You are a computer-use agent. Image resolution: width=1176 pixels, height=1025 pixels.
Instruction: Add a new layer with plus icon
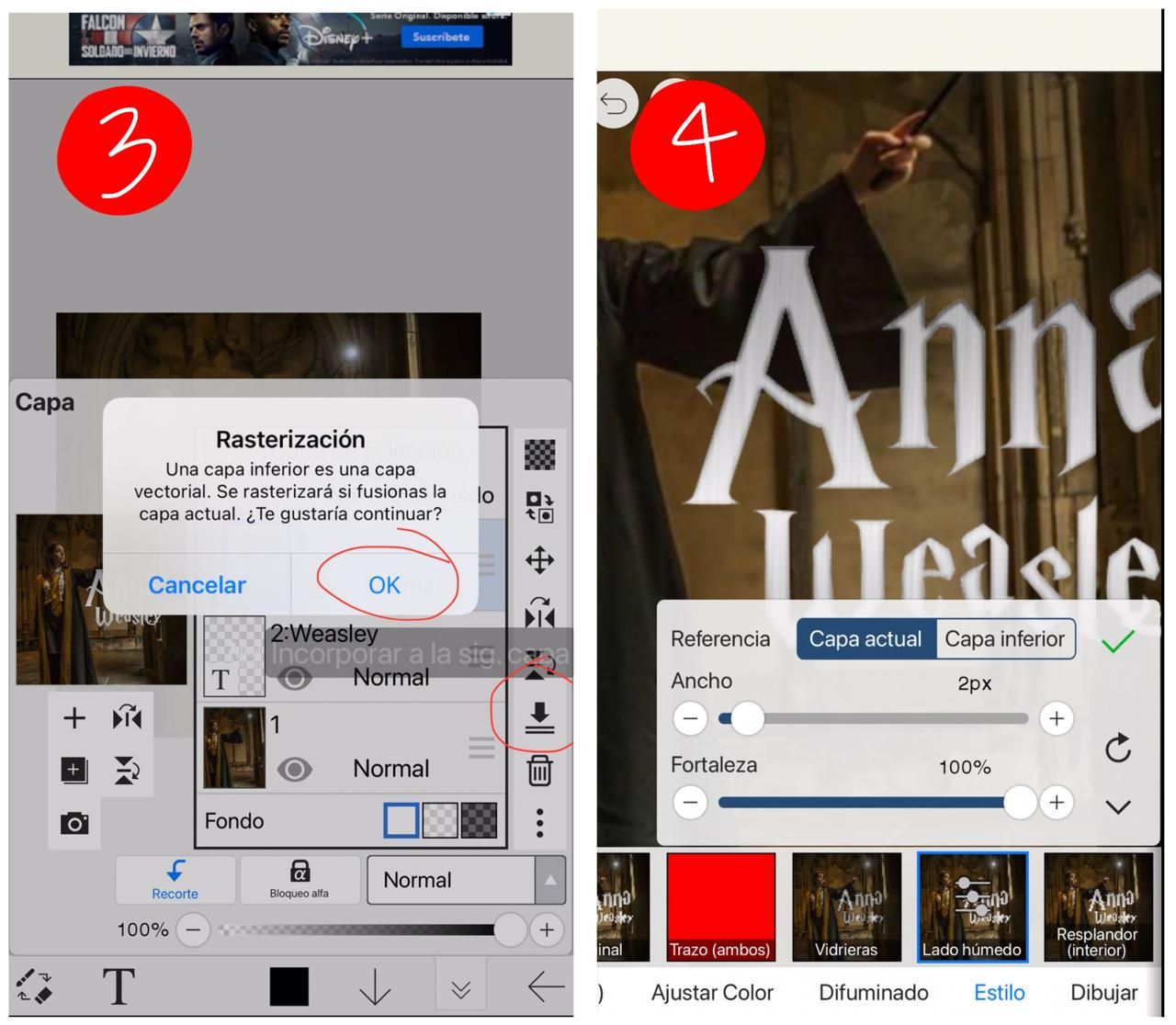click(x=74, y=718)
